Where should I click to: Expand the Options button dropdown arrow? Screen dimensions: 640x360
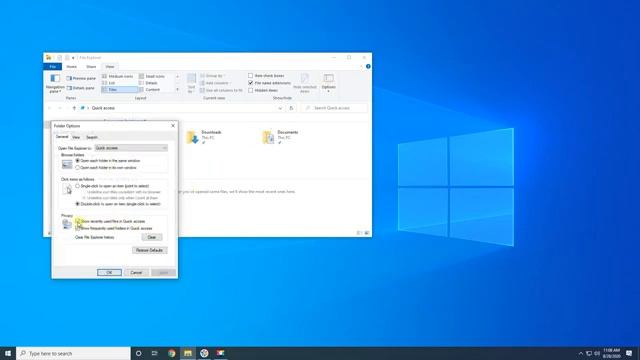(329, 91)
